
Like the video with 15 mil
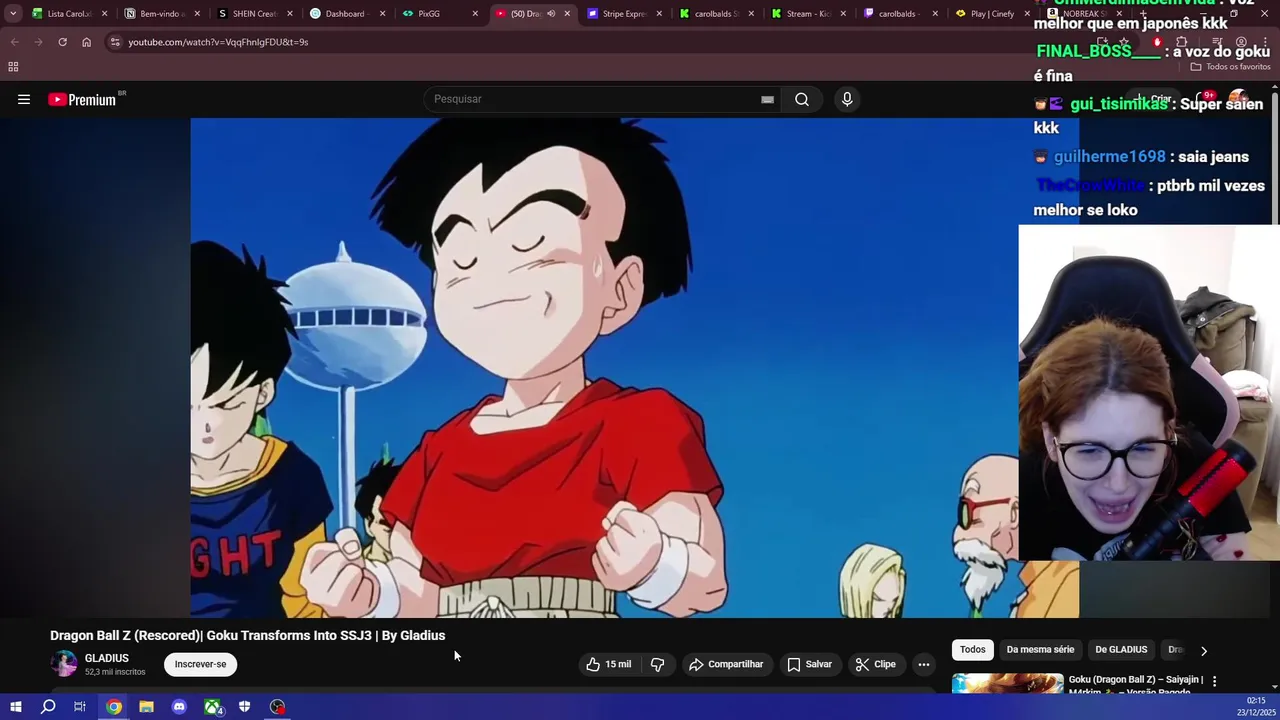click(609, 664)
